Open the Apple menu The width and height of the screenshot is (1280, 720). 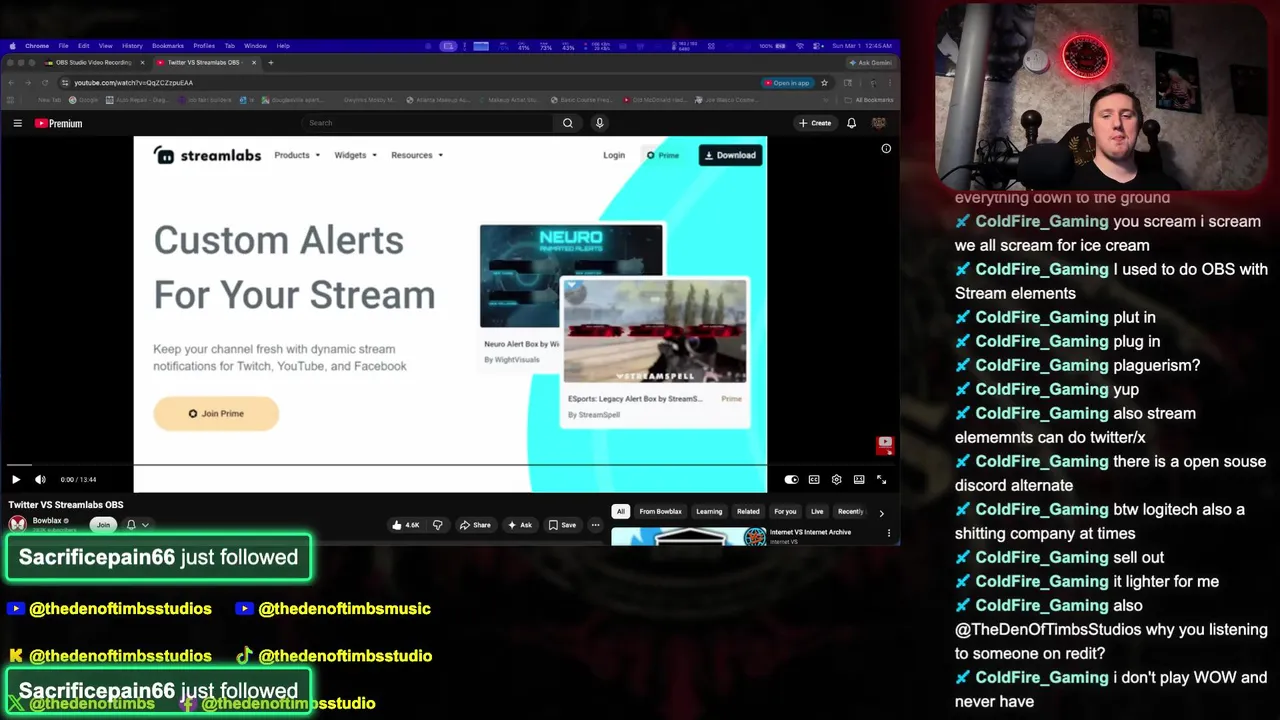13,46
